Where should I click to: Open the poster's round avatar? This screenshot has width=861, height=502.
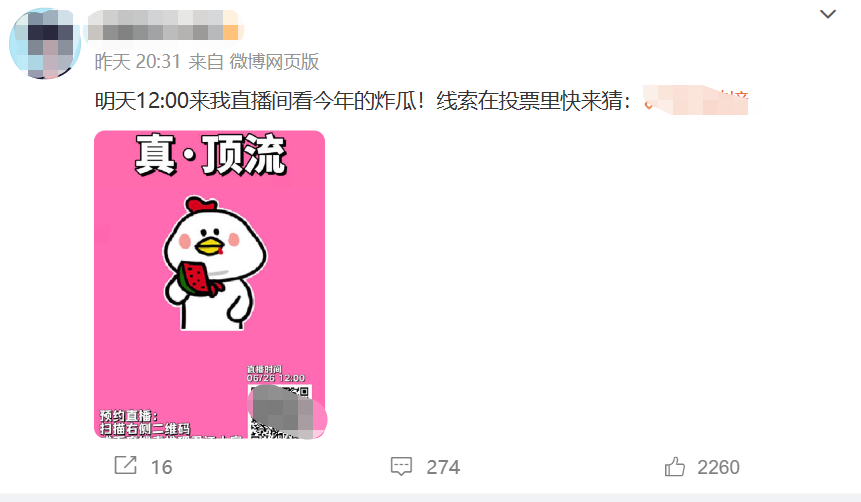click(x=45, y=43)
